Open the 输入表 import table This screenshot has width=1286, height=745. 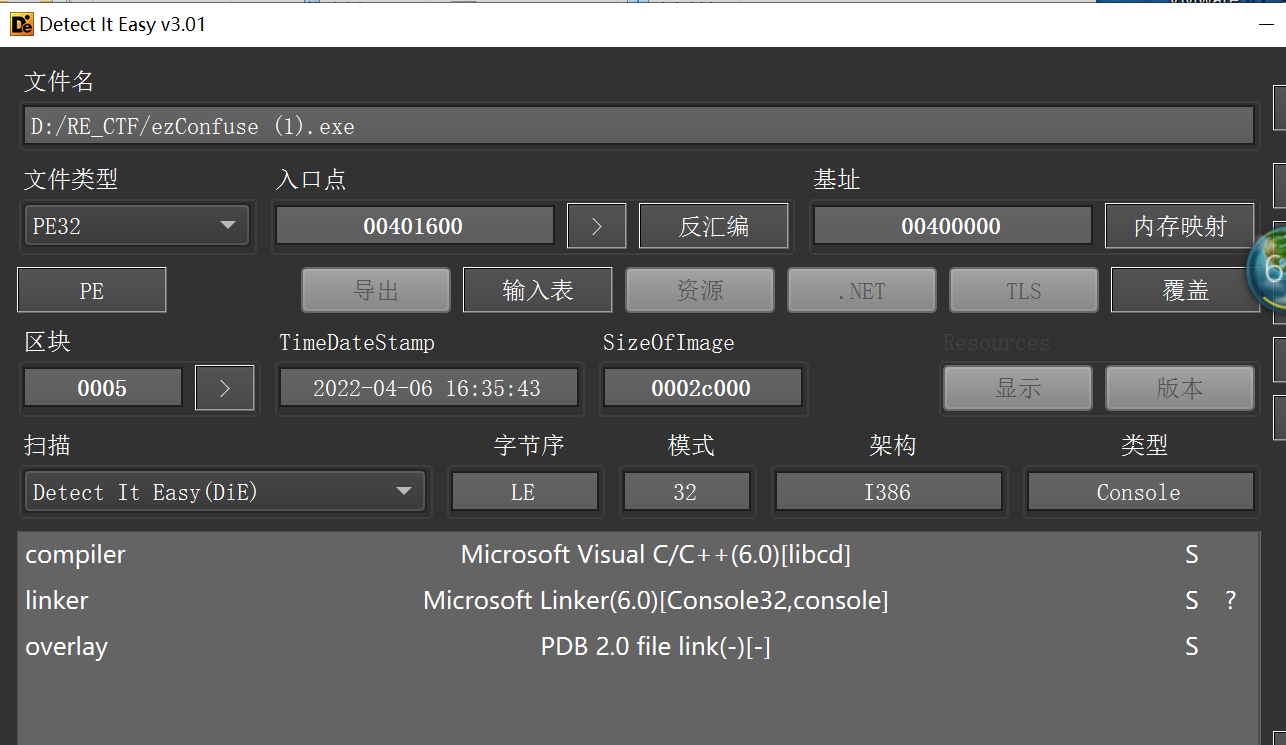pos(537,289)
